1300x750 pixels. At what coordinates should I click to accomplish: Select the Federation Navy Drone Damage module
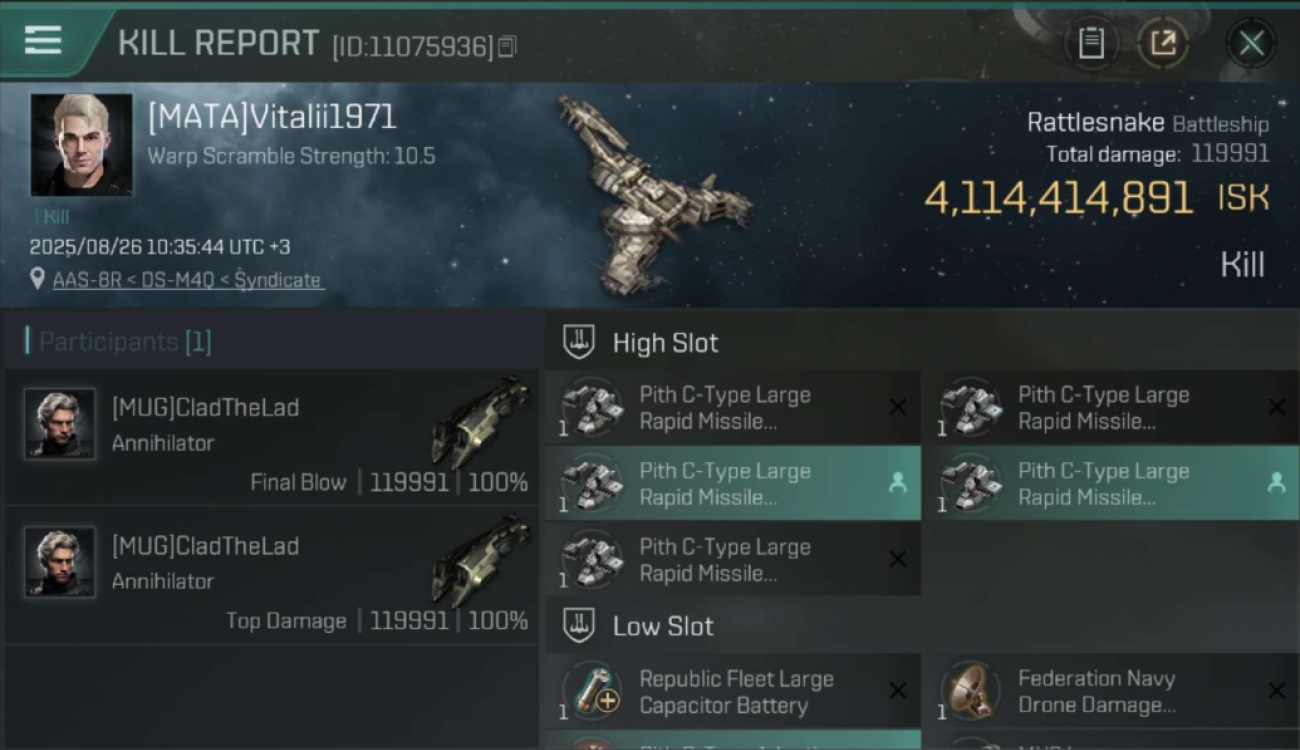(1111, 691)
